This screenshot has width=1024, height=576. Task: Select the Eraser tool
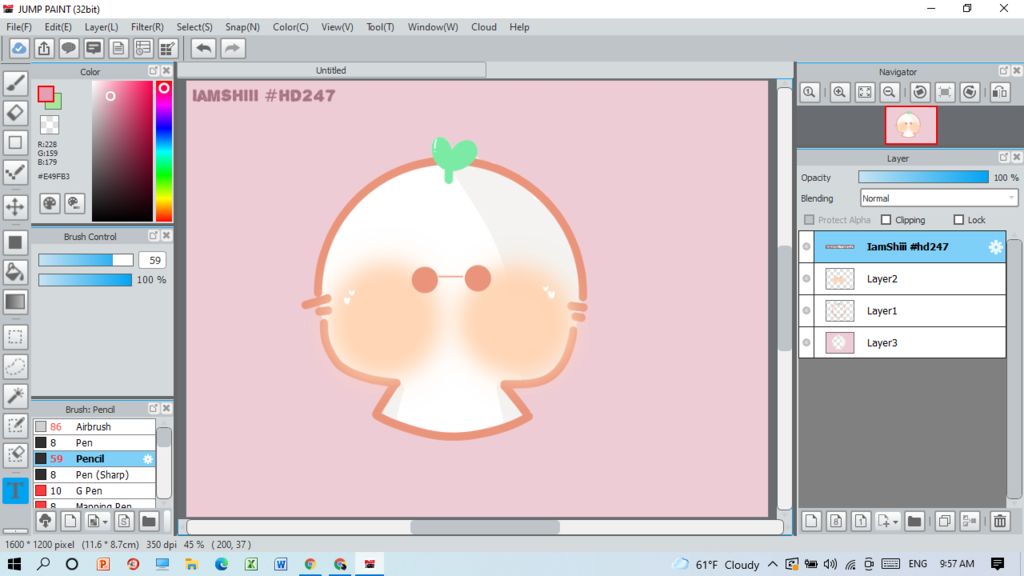15,112
